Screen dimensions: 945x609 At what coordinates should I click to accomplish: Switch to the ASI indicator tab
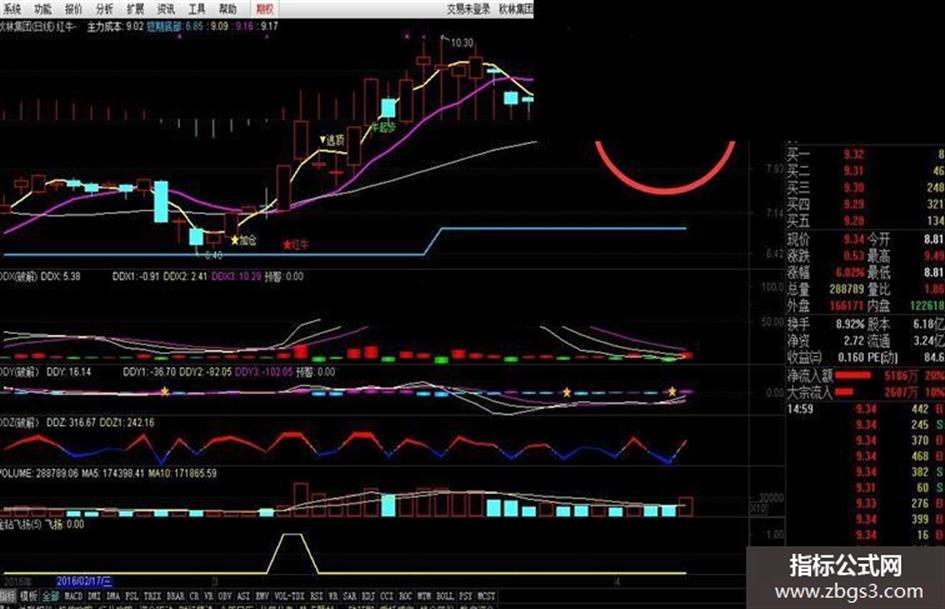pos(243,596)
